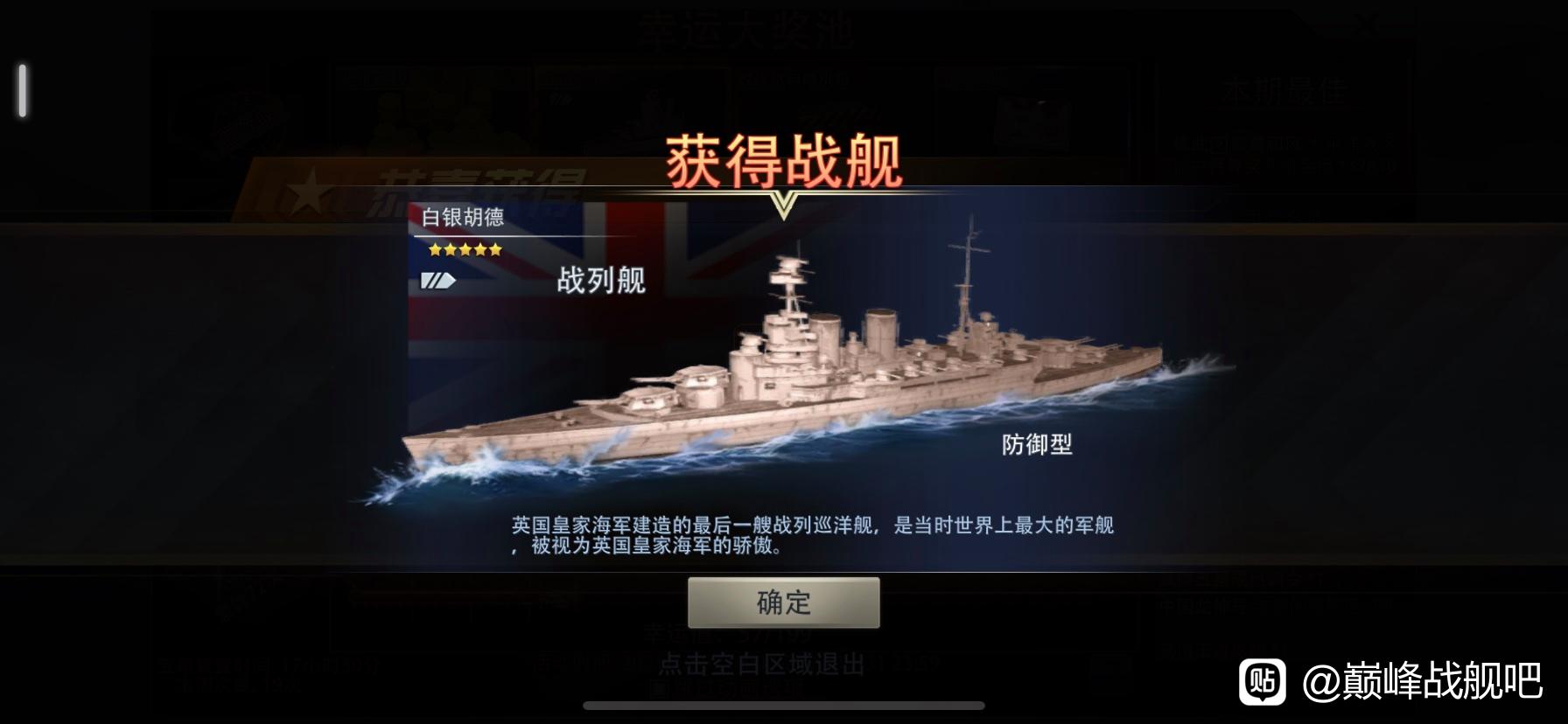
Task: Click the 确定 confirm button
Action: click(783, 602)
